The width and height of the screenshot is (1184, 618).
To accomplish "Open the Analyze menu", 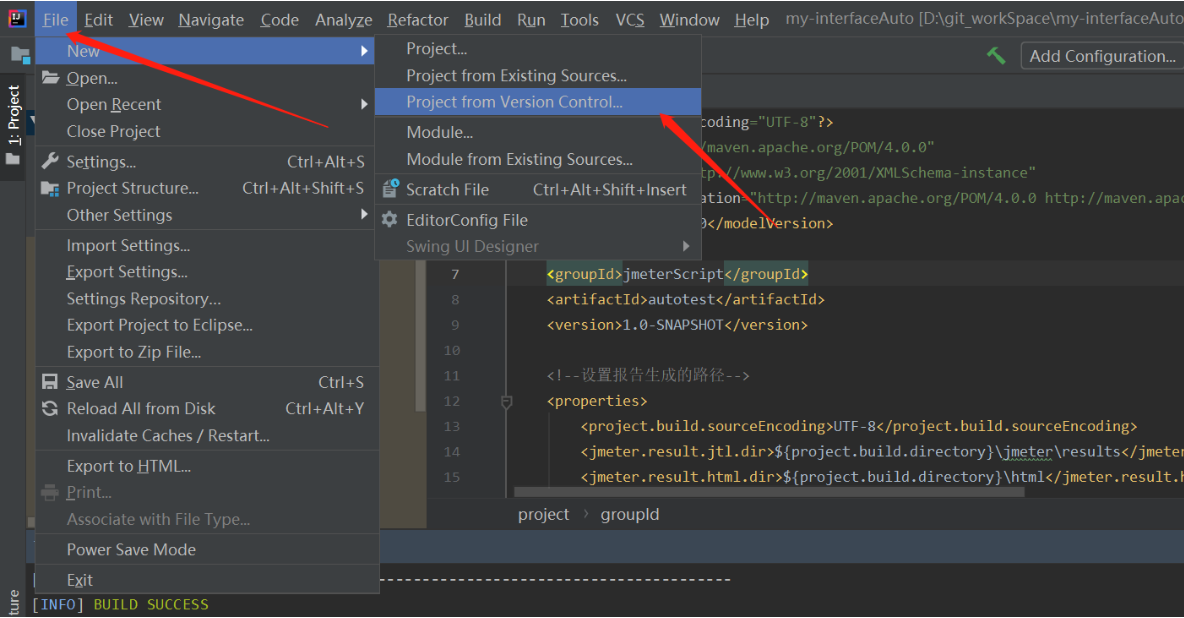I will click(344, 20).
